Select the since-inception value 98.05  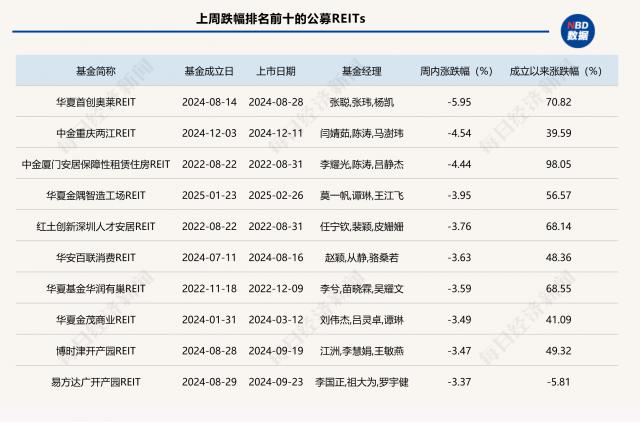(558, 164)
